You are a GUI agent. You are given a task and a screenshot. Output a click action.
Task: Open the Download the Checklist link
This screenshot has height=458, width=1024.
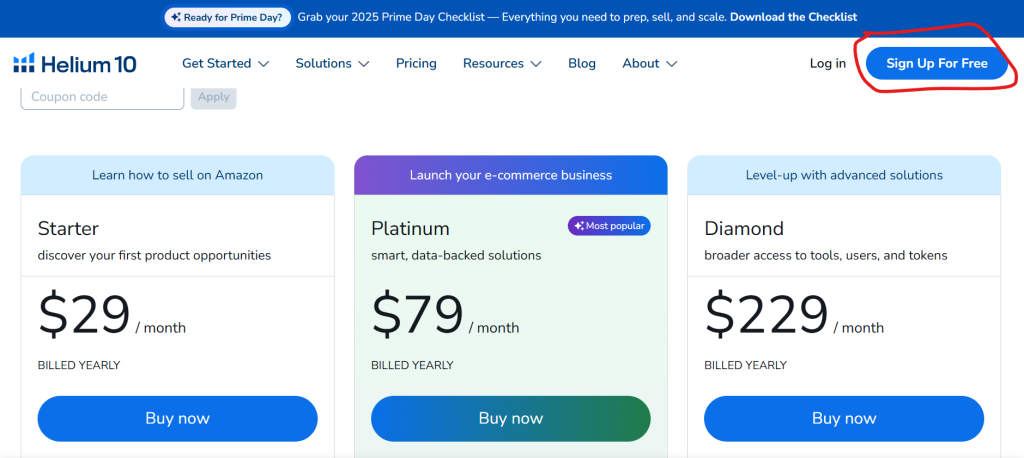point(793,17)
